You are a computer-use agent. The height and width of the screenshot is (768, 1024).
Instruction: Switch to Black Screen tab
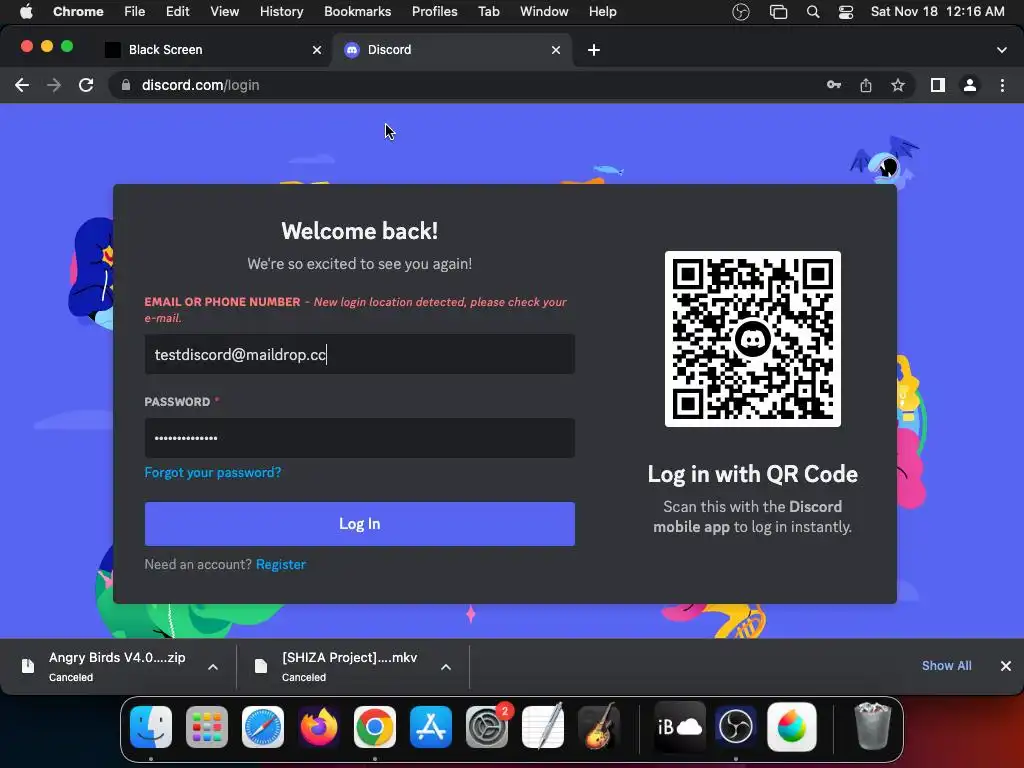pos(212,50)
